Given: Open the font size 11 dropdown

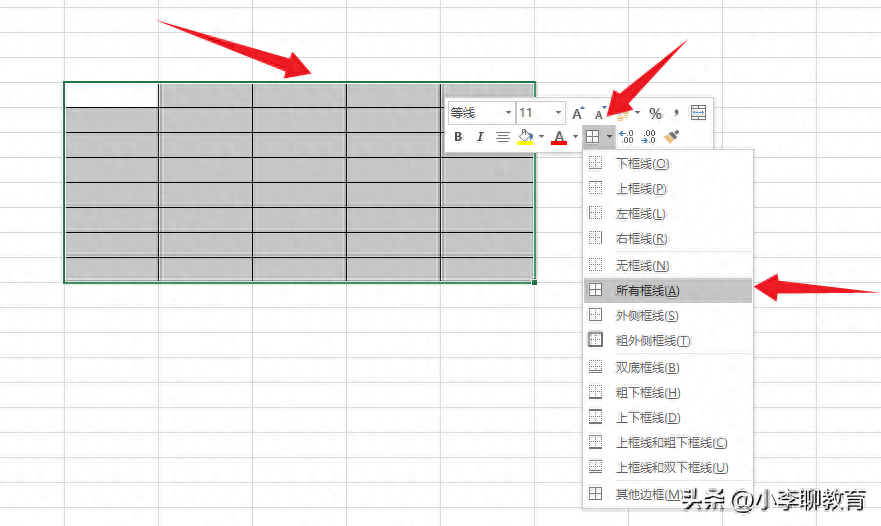Looking at the screenshot, I should coord(558,113).
